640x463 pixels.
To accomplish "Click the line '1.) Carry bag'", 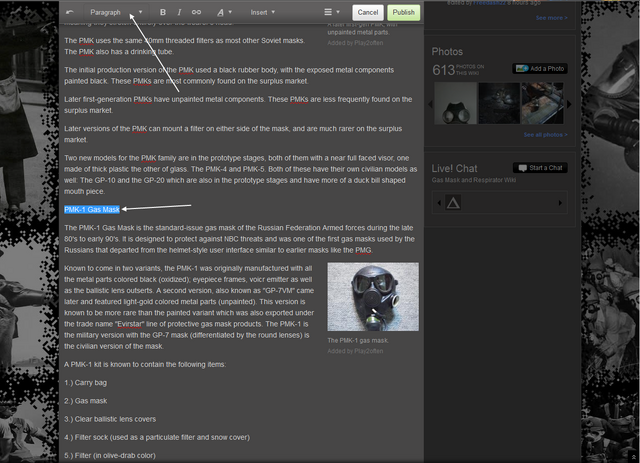I will [85, 383].
